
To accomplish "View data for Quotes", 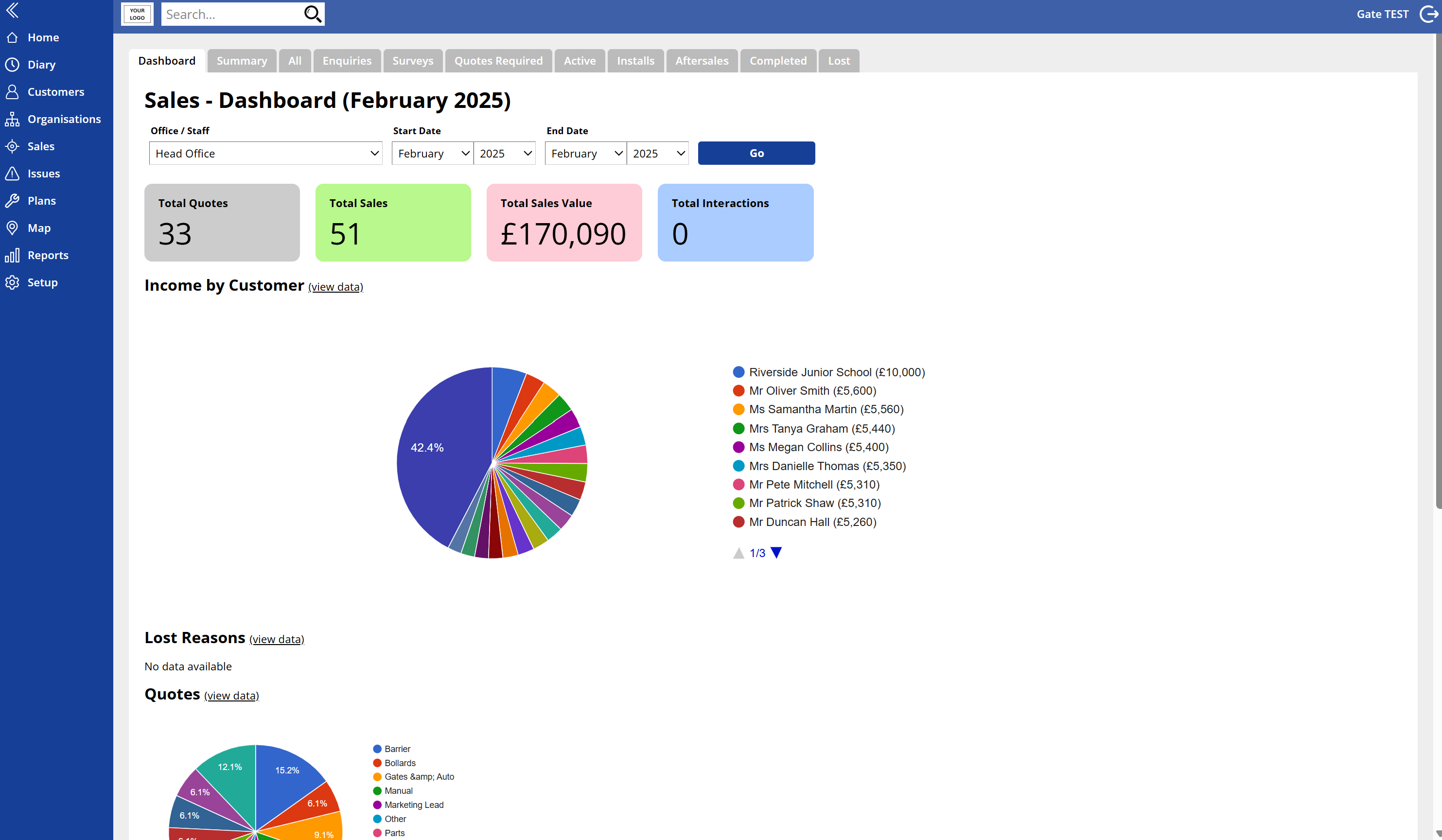I will tap(232, 695).
